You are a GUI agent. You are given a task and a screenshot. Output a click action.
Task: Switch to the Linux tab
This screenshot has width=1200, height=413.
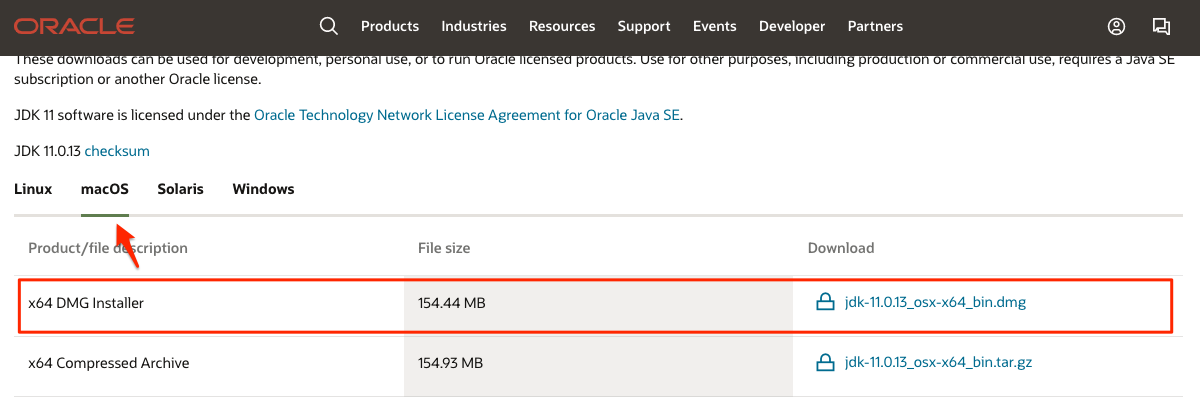[33, 189]
